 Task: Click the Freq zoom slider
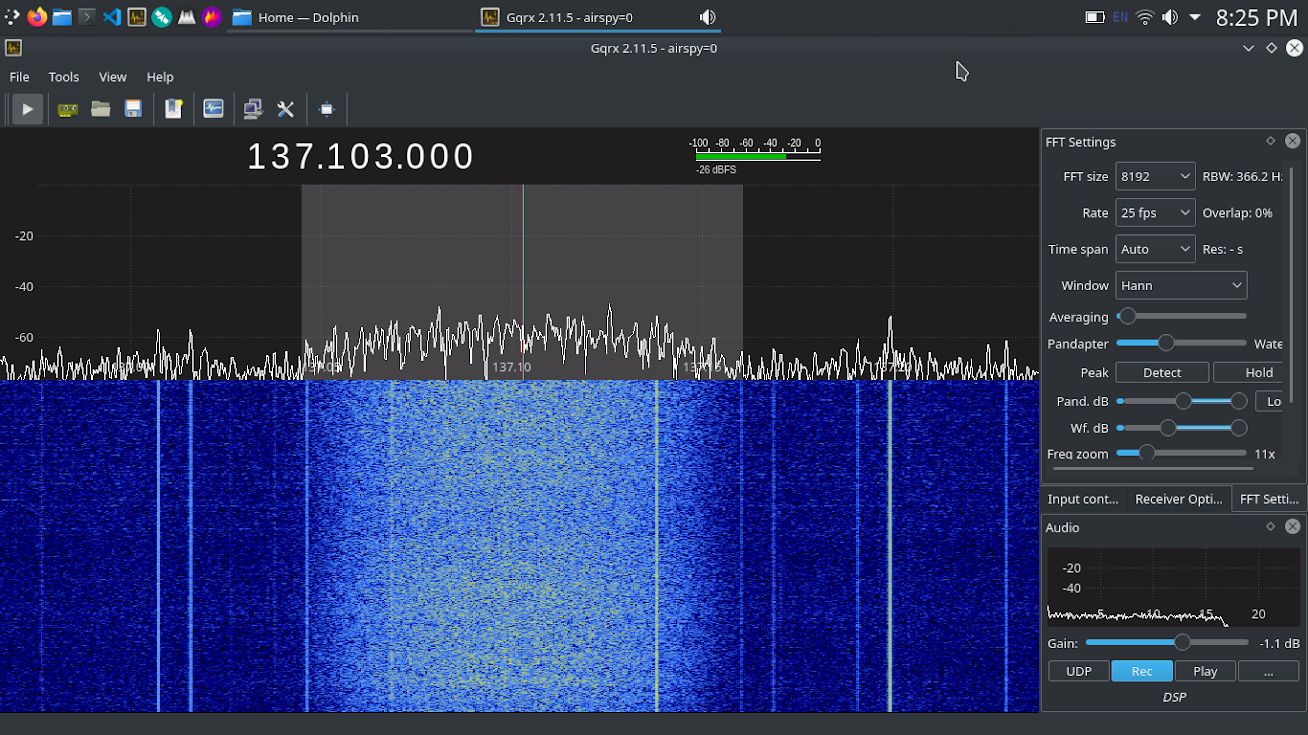click(1181, 453)
